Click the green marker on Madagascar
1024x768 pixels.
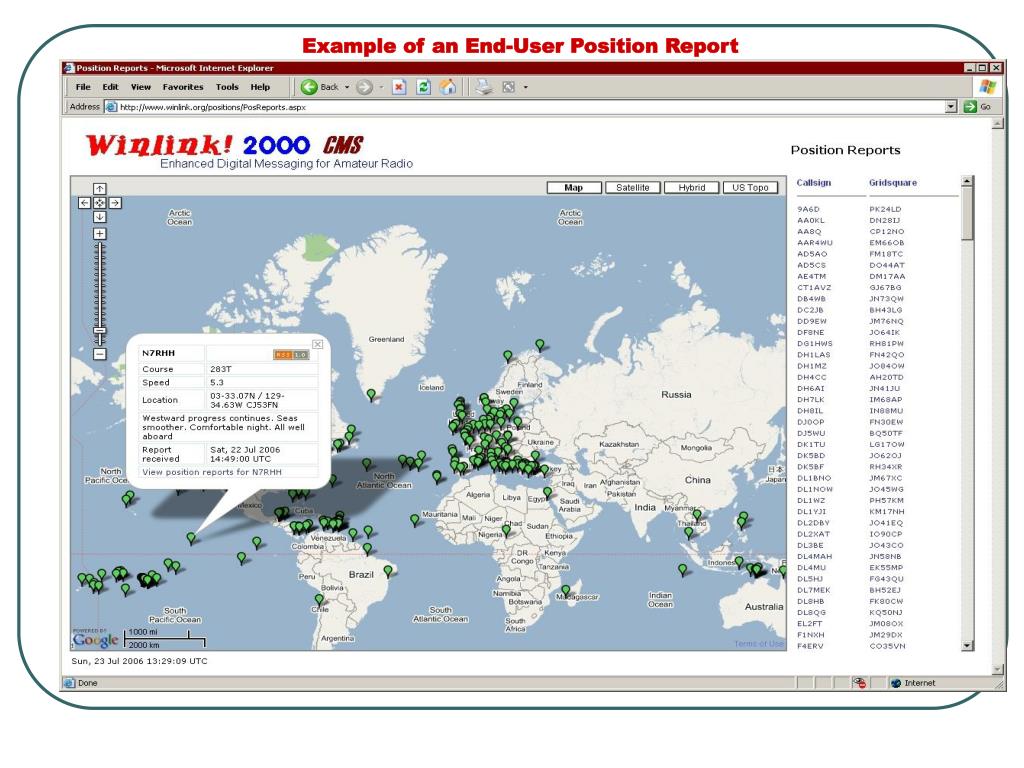[x=566, y=592]
